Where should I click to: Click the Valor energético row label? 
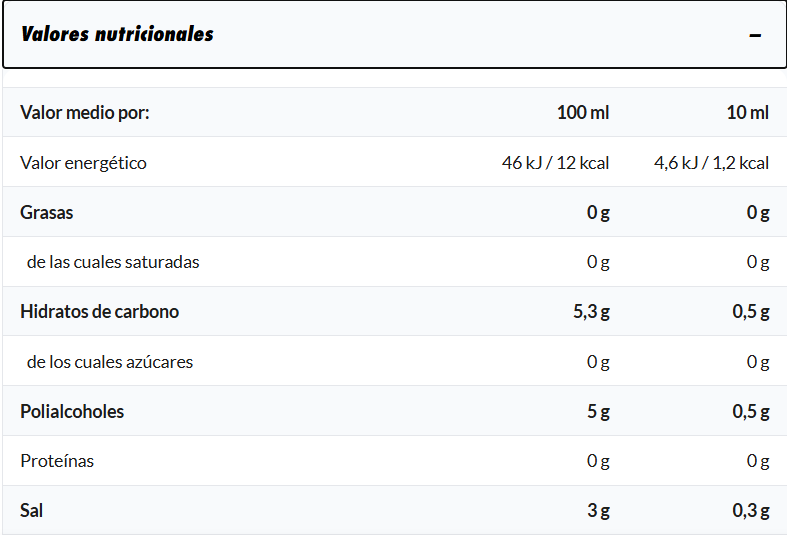[83, 162]
